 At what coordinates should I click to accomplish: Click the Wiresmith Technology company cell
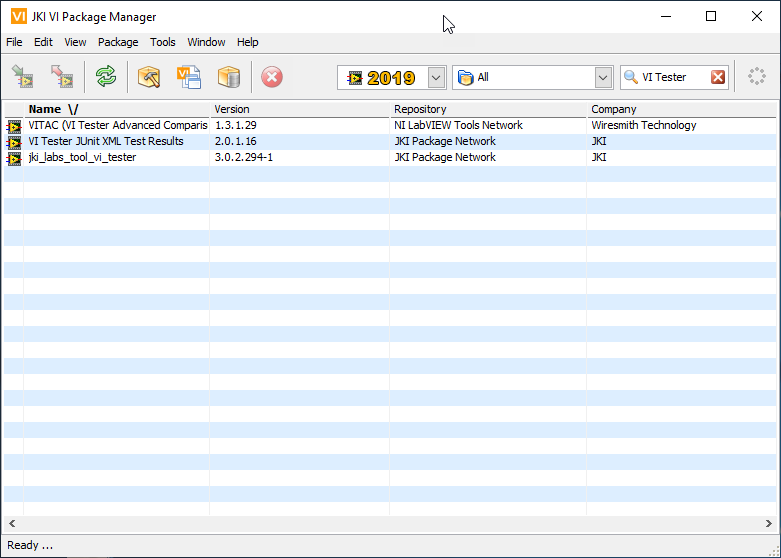[644, 125]
